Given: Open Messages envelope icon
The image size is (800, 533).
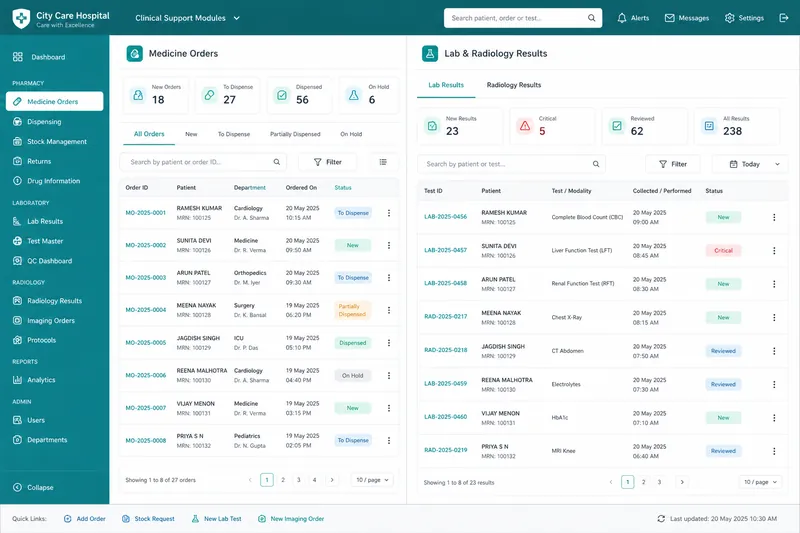Looking at the screenshot, I should click(669, 18).
